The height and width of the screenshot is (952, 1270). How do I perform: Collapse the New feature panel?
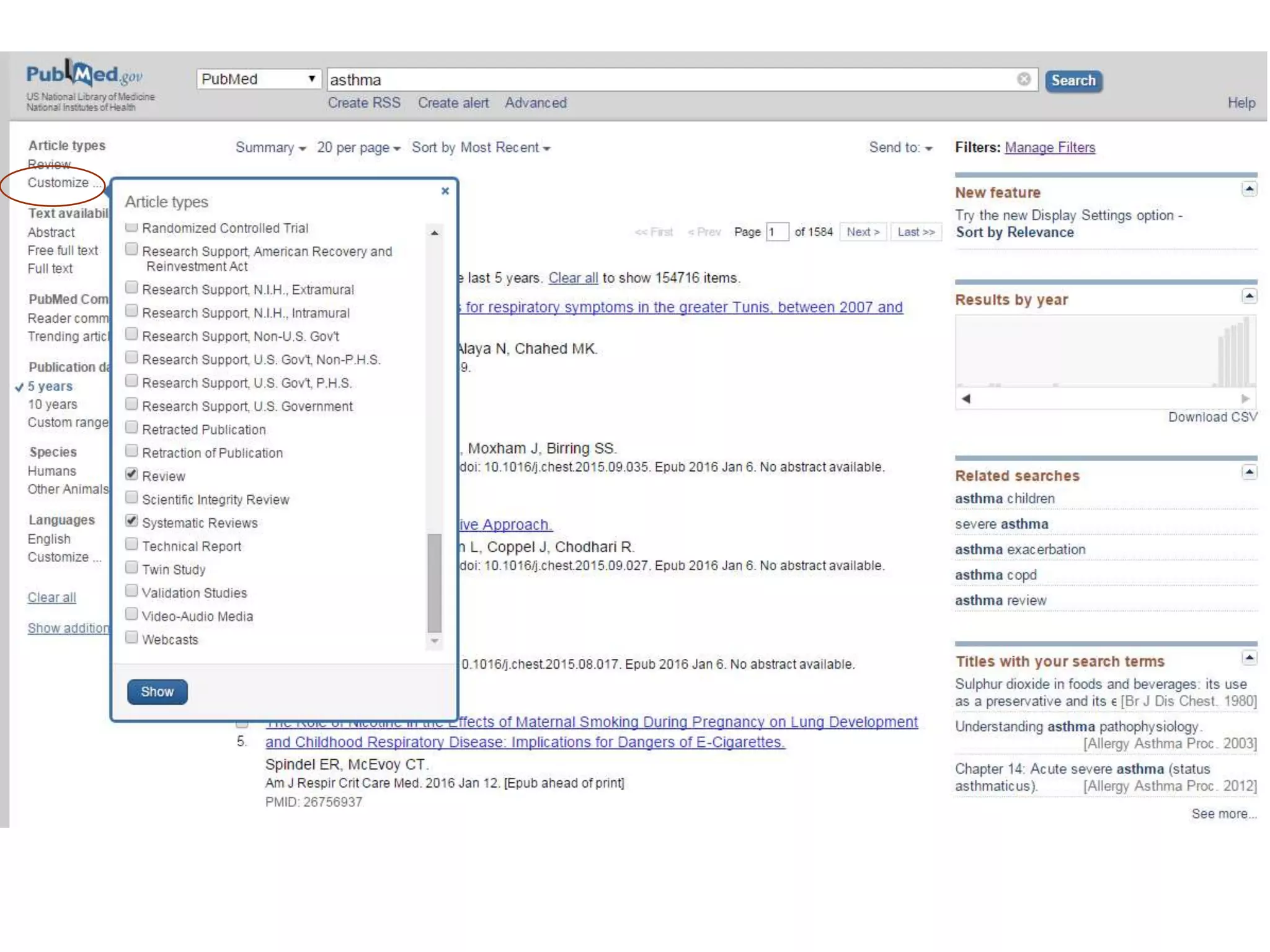point(1249,189)
